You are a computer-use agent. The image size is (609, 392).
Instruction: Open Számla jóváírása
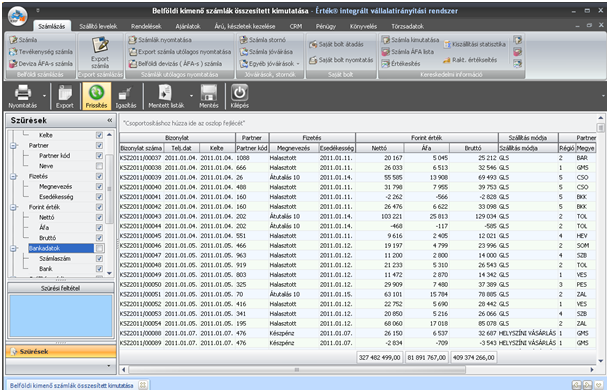pyautogui.click(x=266, y=52)
